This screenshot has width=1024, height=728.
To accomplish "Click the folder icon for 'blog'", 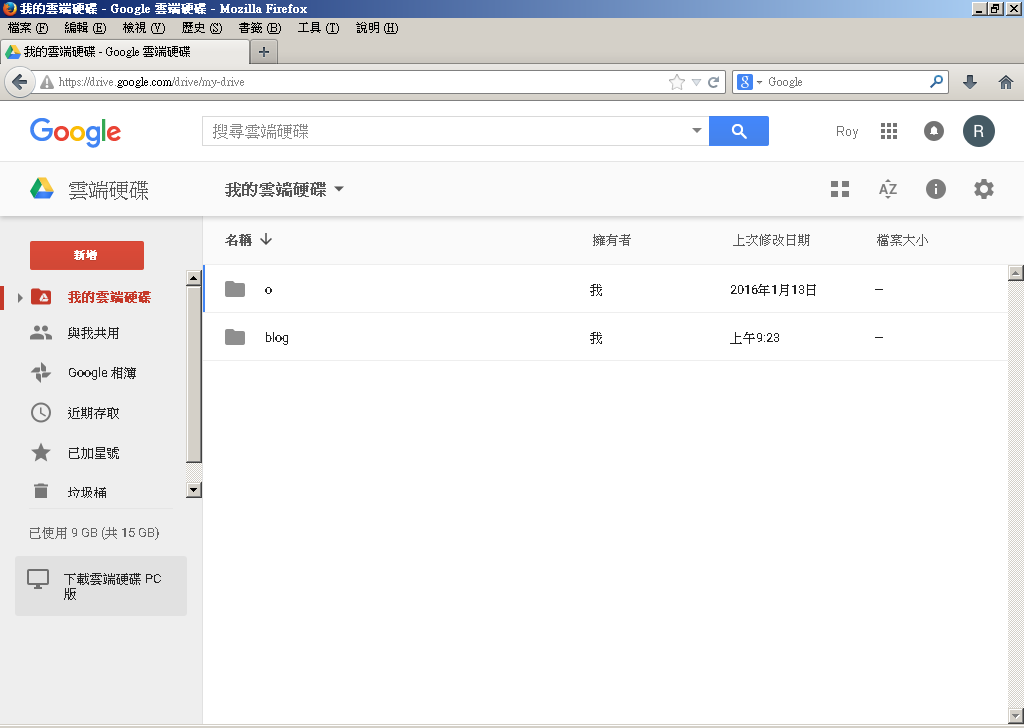I will pyautogui.click(x=235, y=337).
